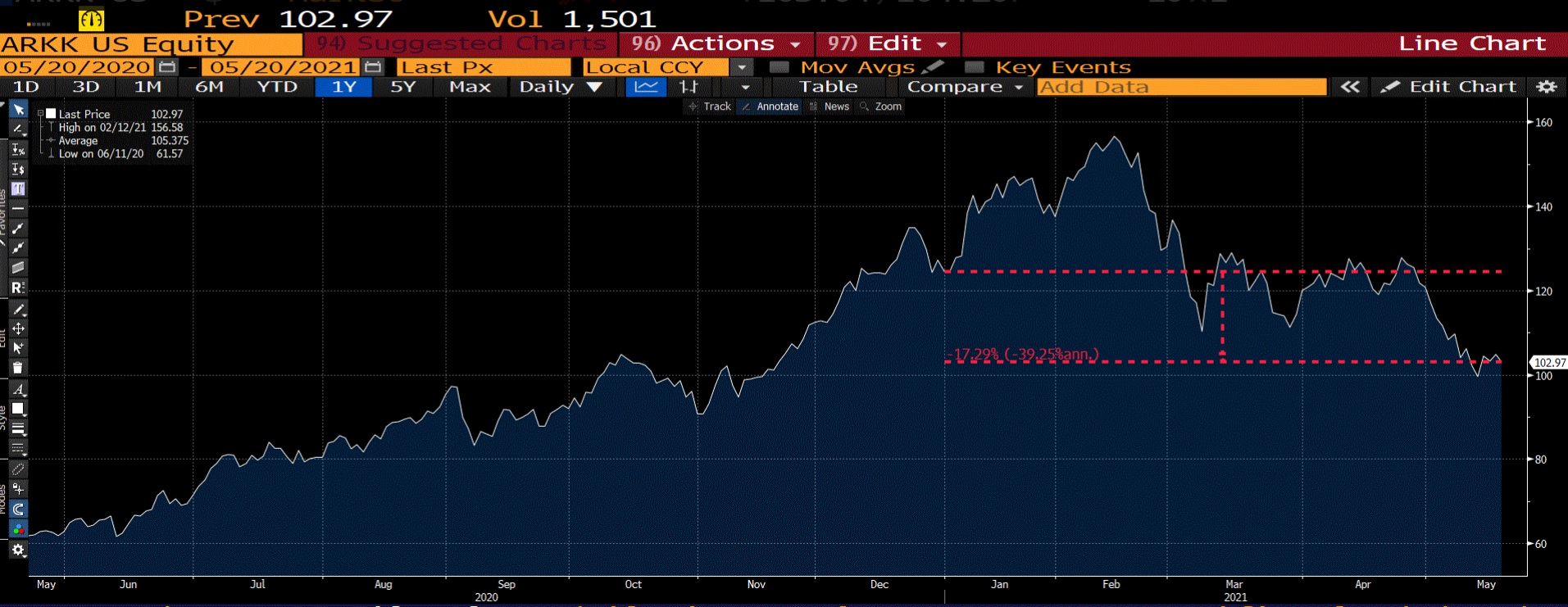Open the line thickness style tool
1568x607 pixels.
tap(18, 428)
